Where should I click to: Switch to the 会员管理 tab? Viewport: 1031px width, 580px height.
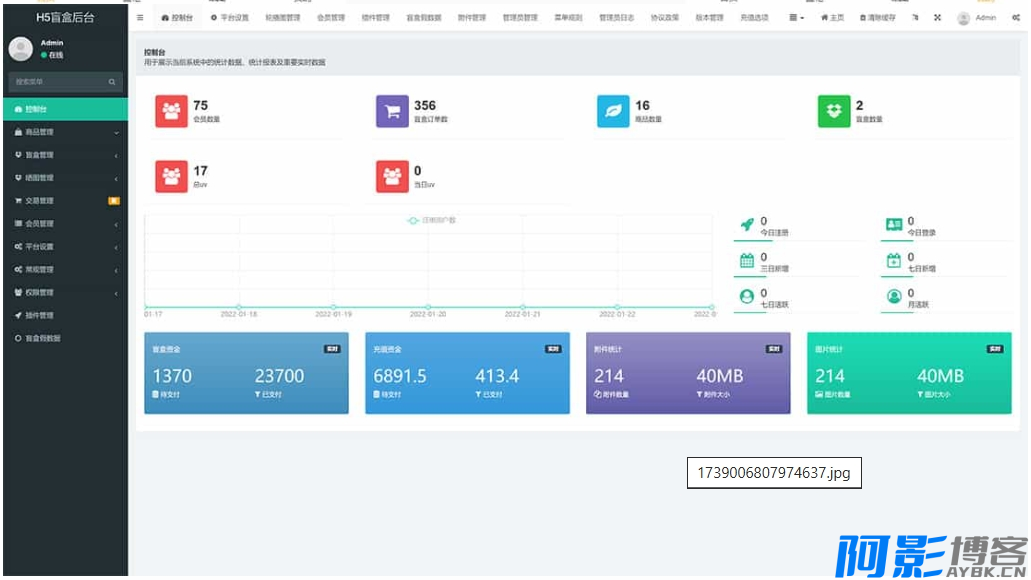(x=330, y=18)
